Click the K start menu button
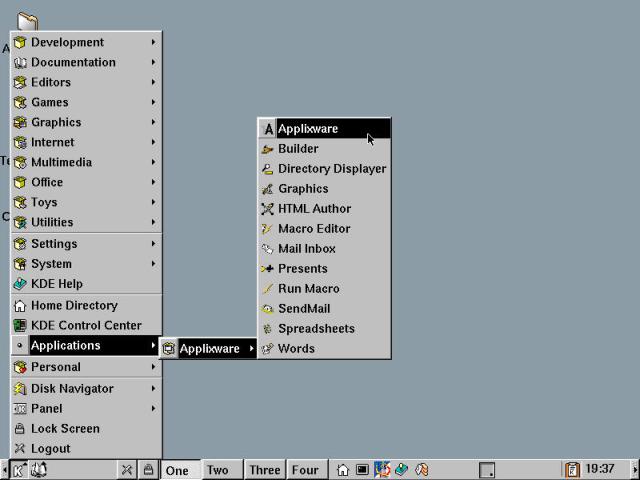 pos(19,469)
